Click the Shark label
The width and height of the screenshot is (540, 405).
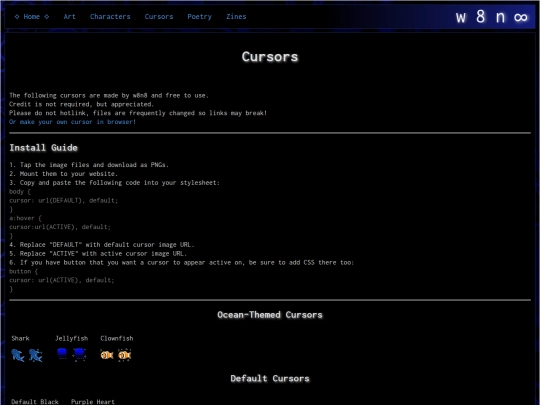pos(20,338)
